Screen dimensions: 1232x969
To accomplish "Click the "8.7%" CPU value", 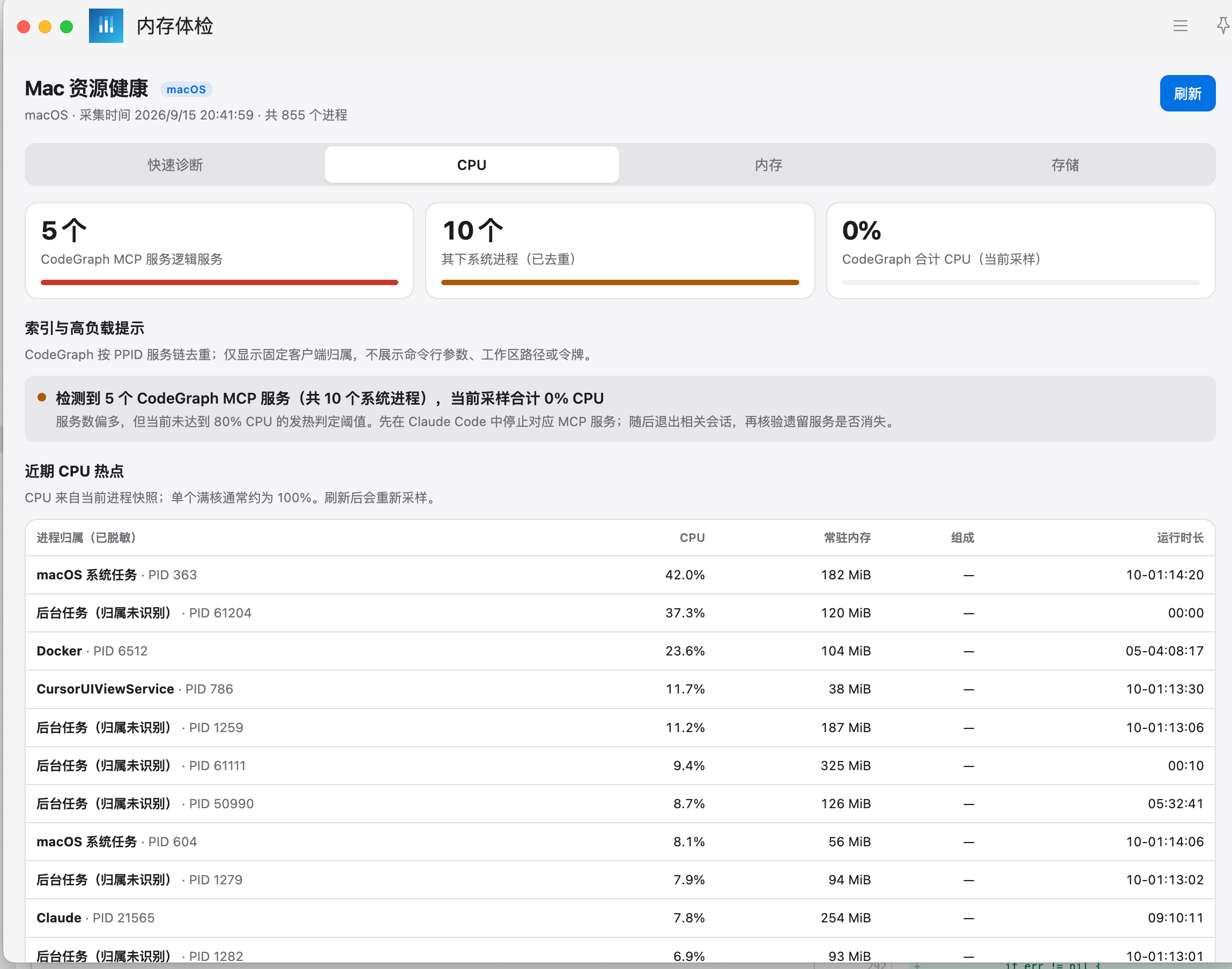I will pyautogui.click(x=689, y=803).
